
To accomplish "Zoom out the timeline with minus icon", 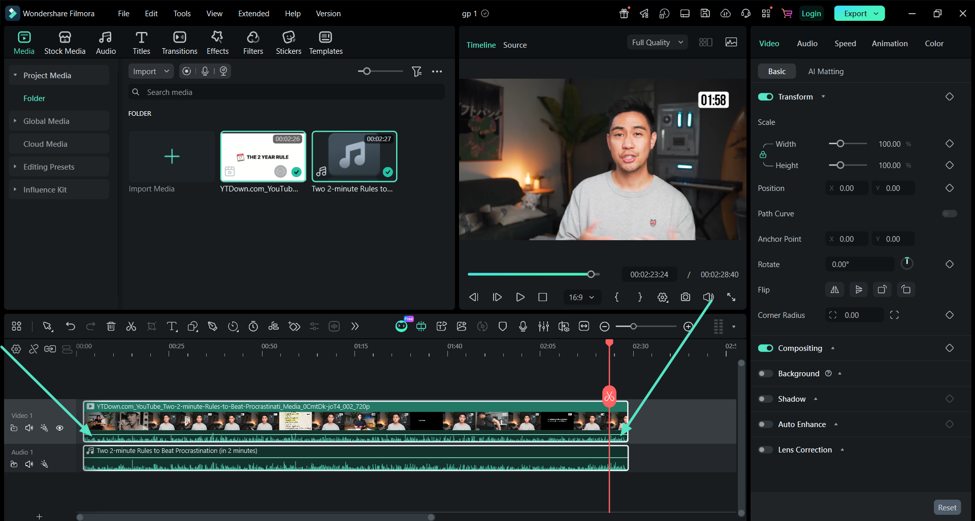I will (604, 326).
